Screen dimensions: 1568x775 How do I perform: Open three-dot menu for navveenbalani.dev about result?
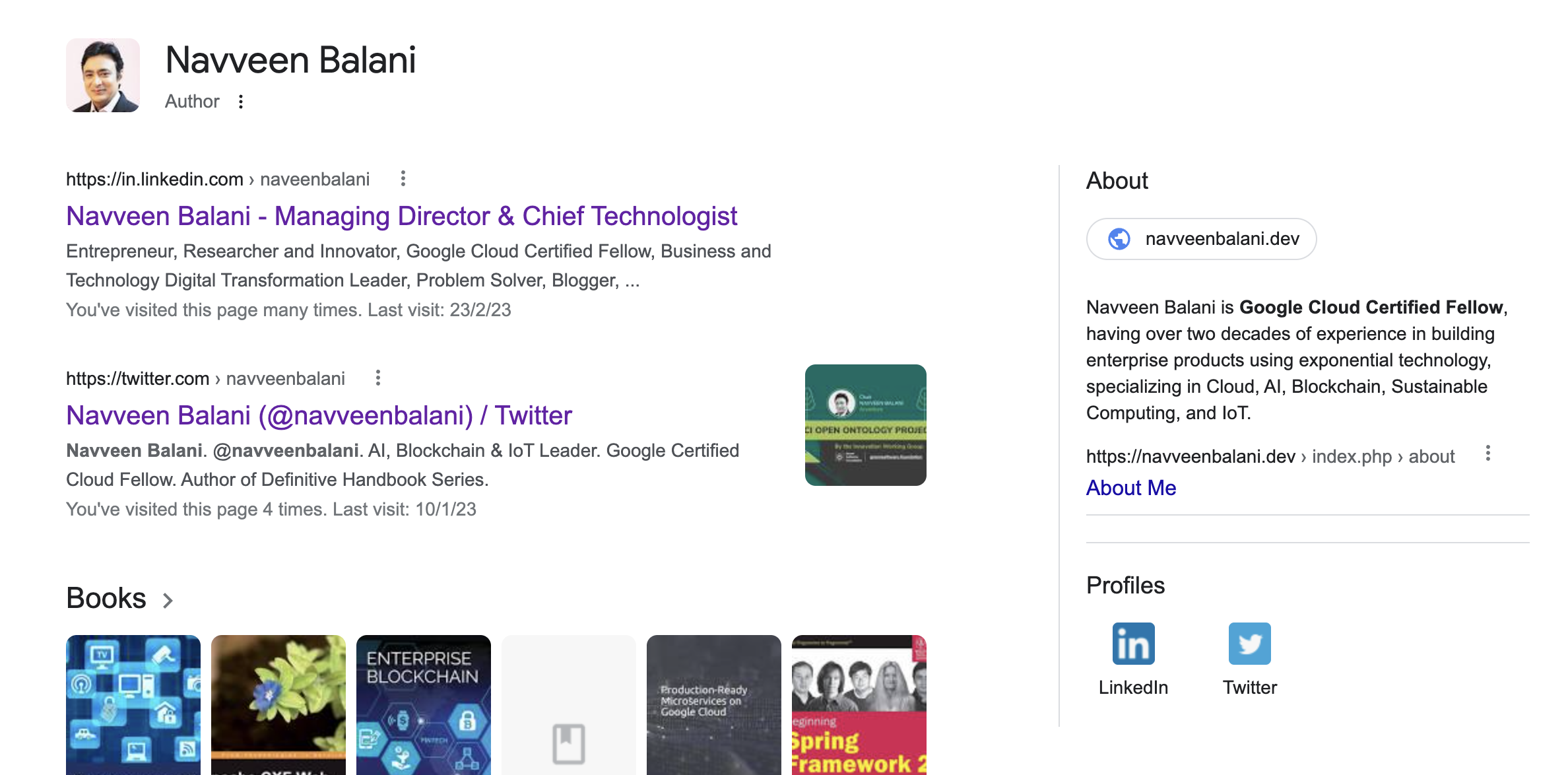pyautogui.click(x=1488, y=454)
